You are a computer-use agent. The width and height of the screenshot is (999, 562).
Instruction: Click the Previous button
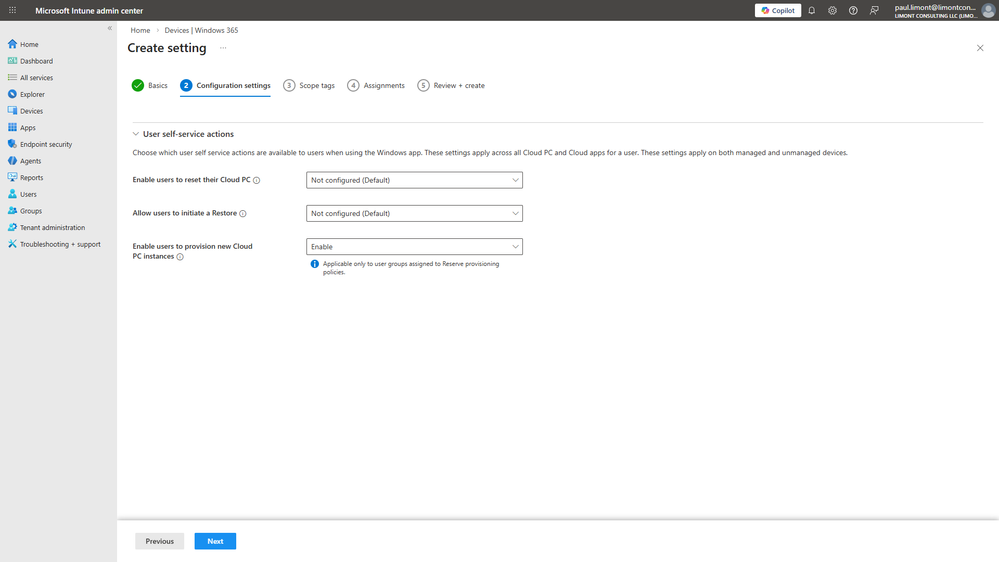159,541
